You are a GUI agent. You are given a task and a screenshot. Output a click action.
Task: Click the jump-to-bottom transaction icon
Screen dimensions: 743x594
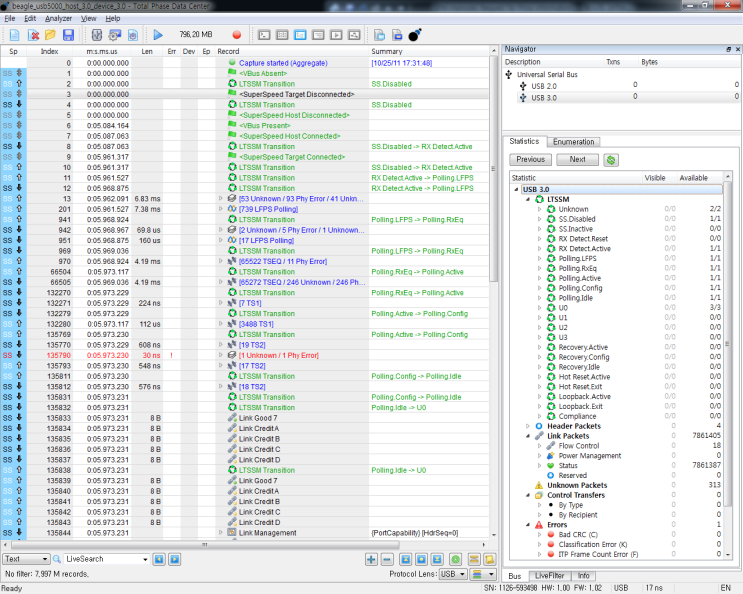pyautogui.click(x=437, y=559)
